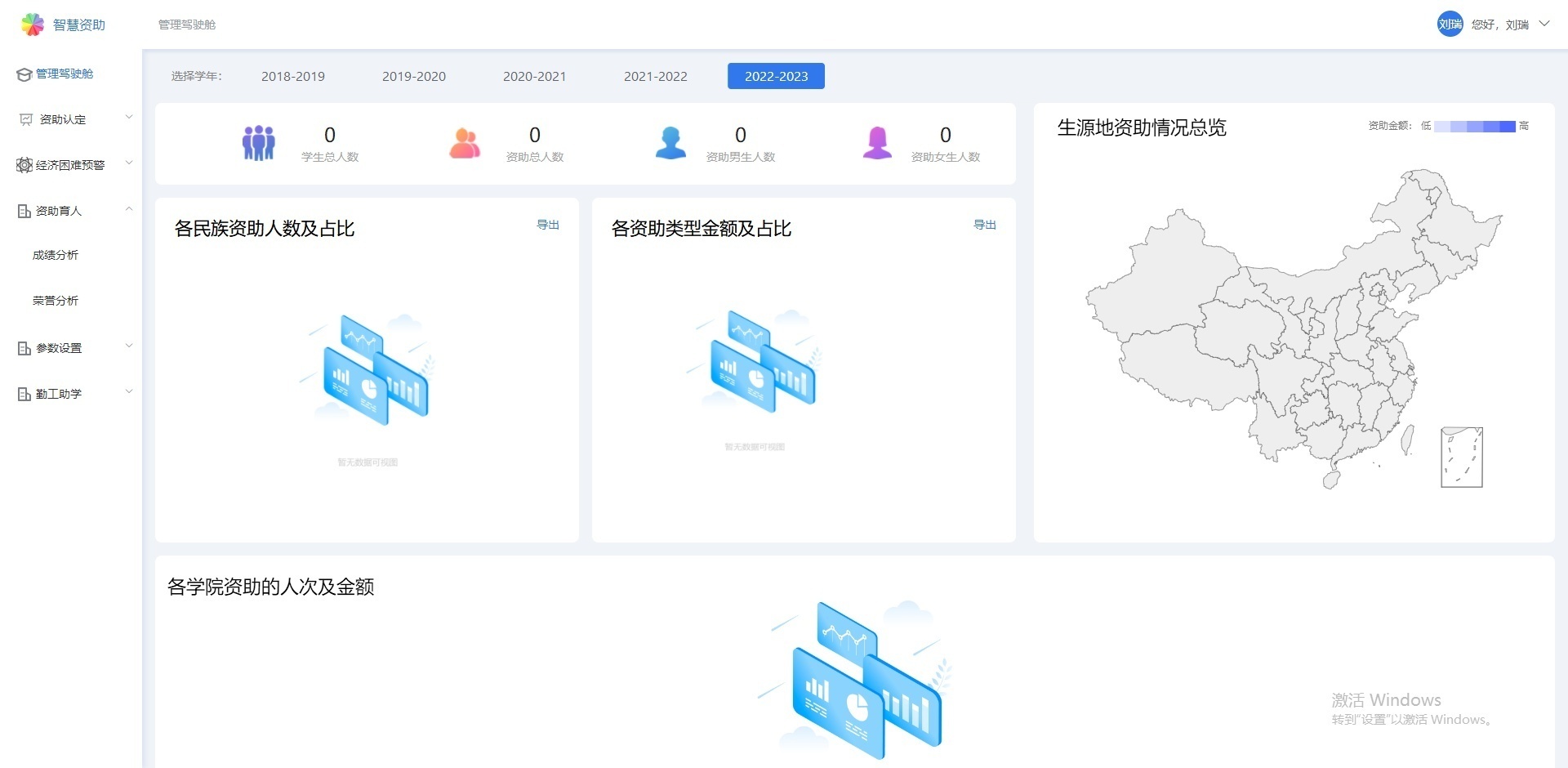Select the 2018-2019 school year
The image size is (1568, 768).
pos(292,76)
